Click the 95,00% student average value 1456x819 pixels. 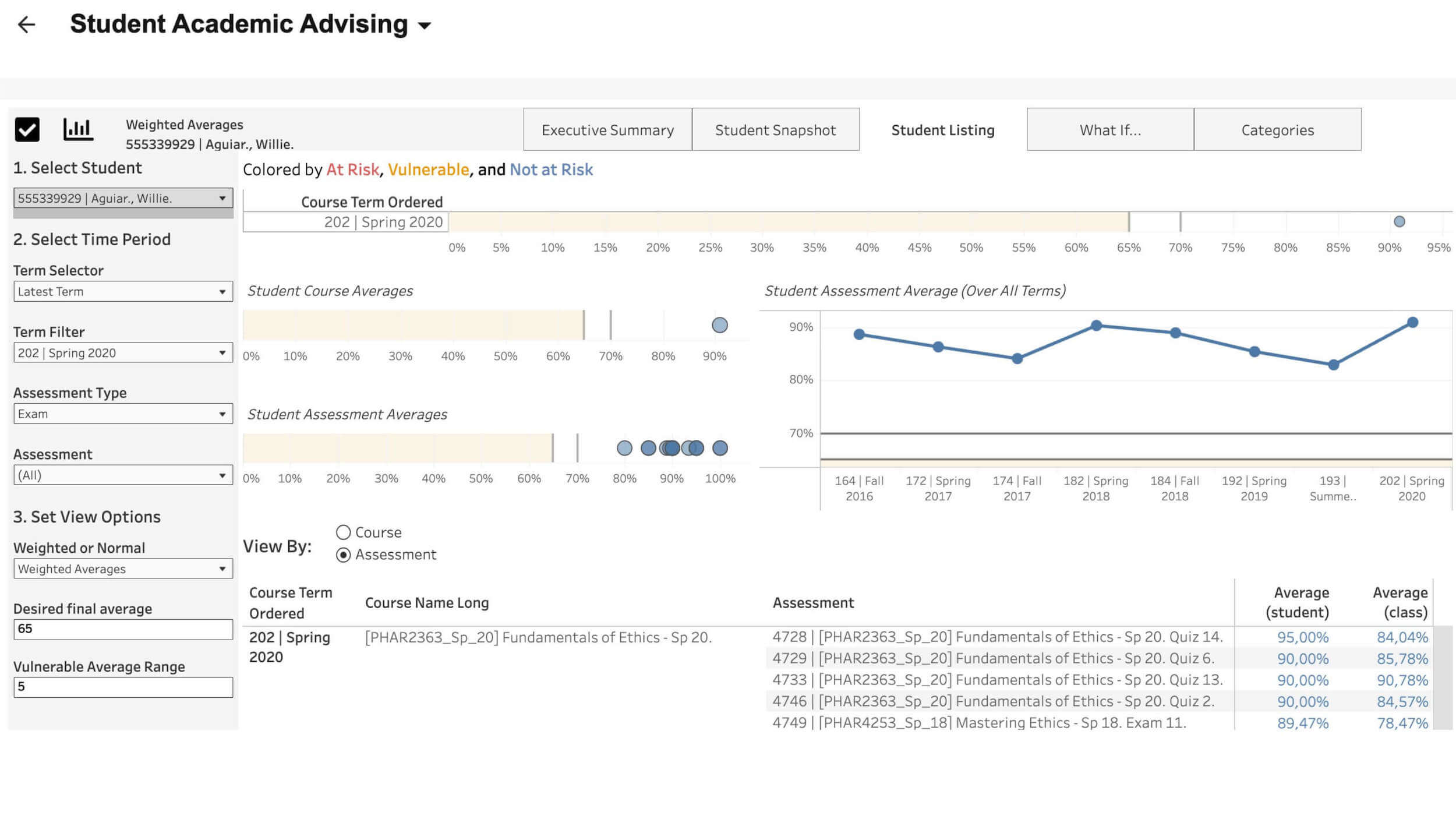tap(1303, 637)
